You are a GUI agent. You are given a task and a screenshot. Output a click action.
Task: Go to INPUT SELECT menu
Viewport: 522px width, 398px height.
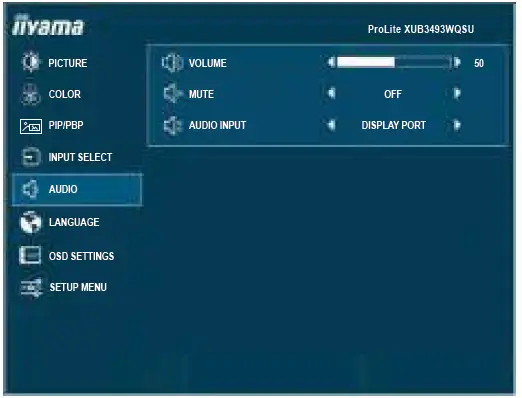pos(80,157)
